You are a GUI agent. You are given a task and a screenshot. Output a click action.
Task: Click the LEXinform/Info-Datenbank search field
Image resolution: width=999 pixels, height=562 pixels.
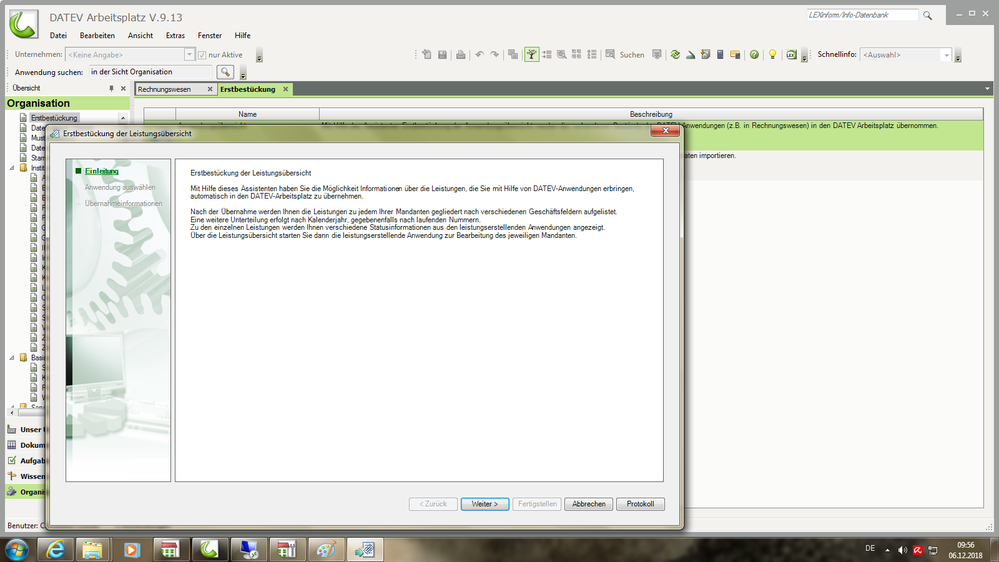pyautogui.click(x=861, y=16)
